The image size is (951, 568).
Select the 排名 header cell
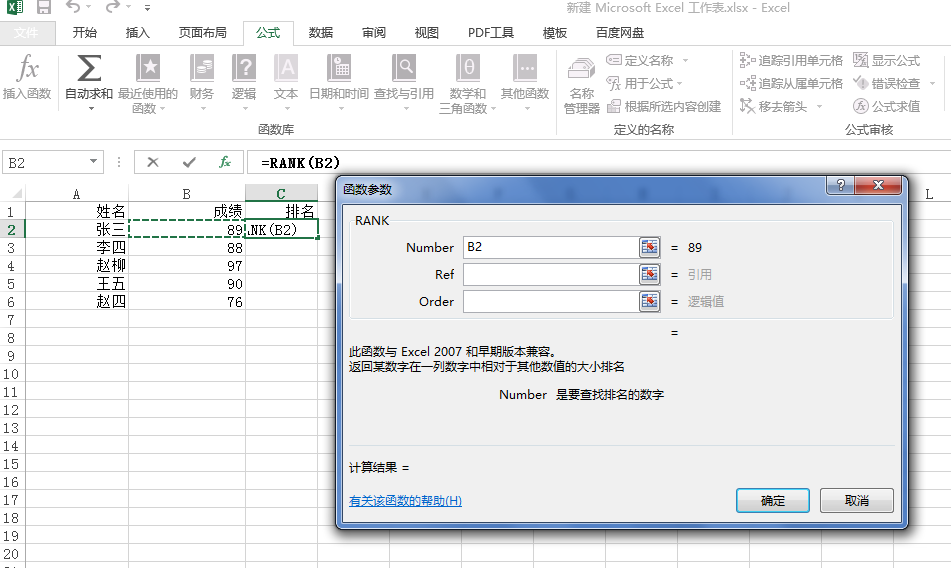pos(281,212)
